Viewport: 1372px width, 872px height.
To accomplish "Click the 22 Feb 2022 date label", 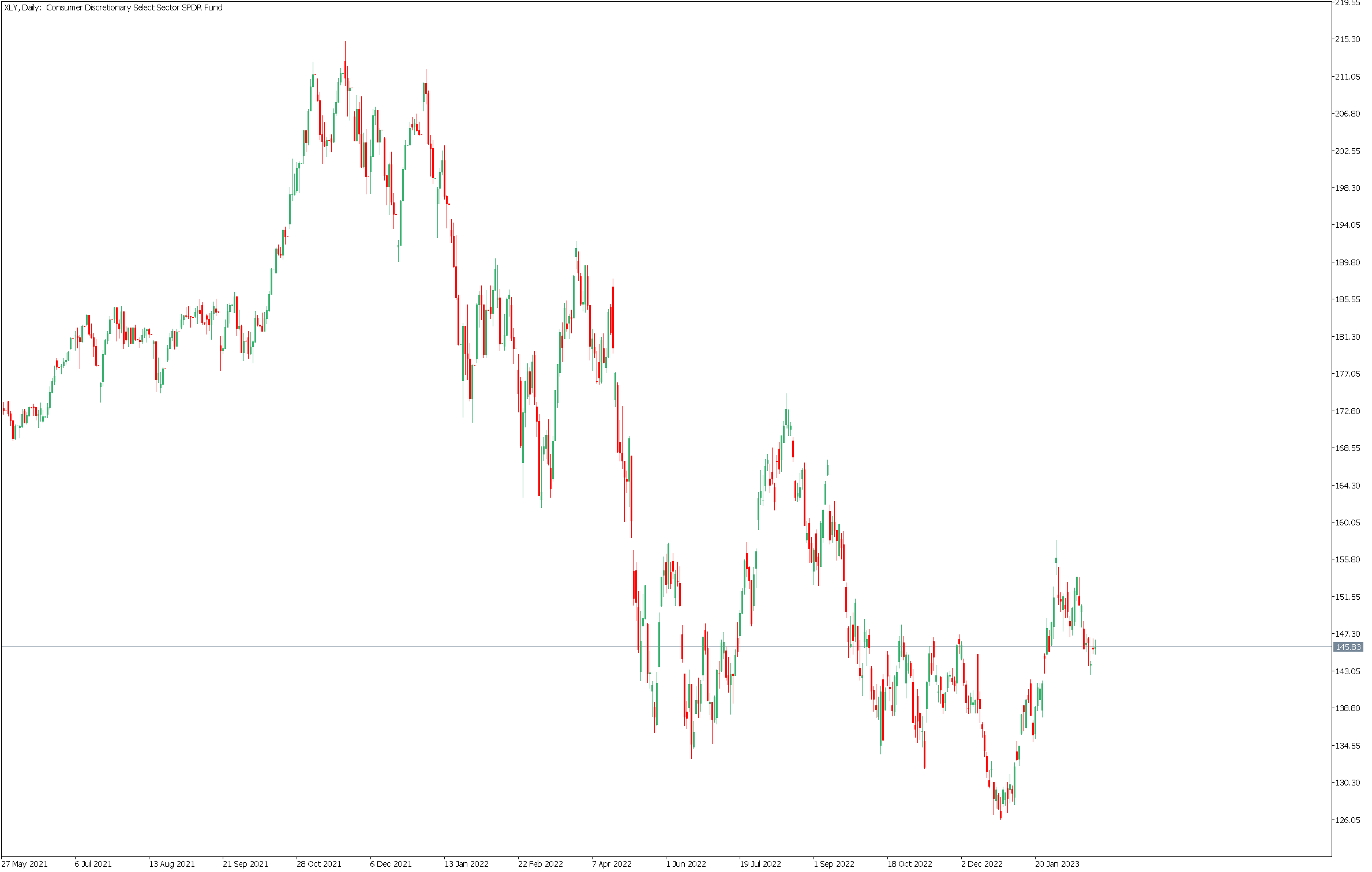I will pos(541,864).
